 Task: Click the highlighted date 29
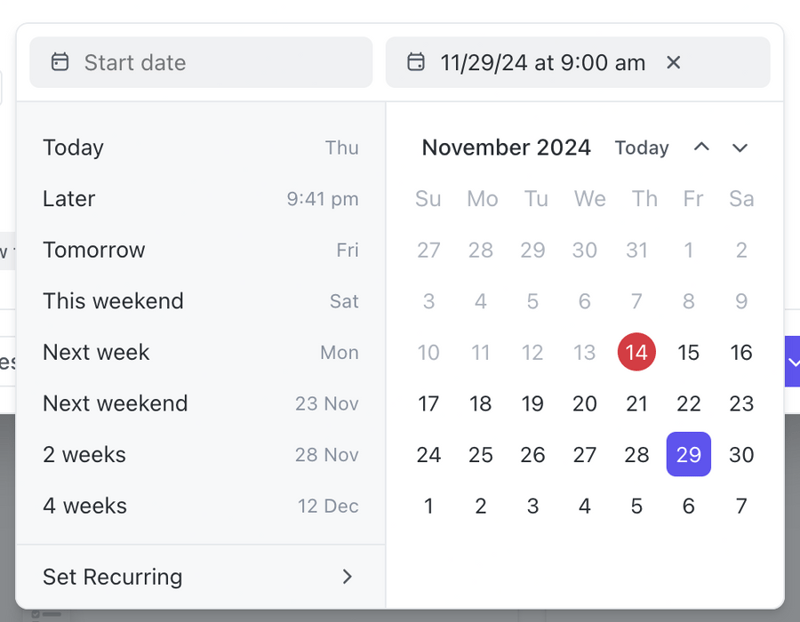pyautogui.click(x=689, y=454)
